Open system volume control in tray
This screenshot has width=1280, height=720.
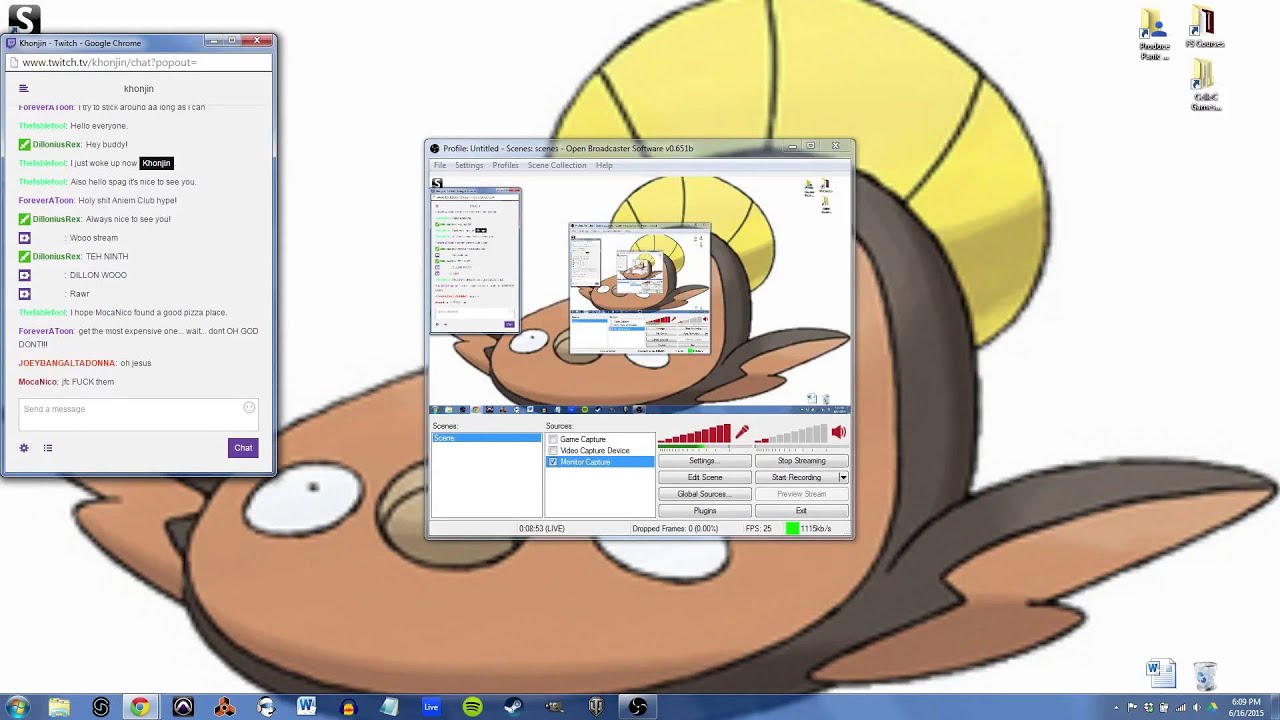[x=1198, y=707]
